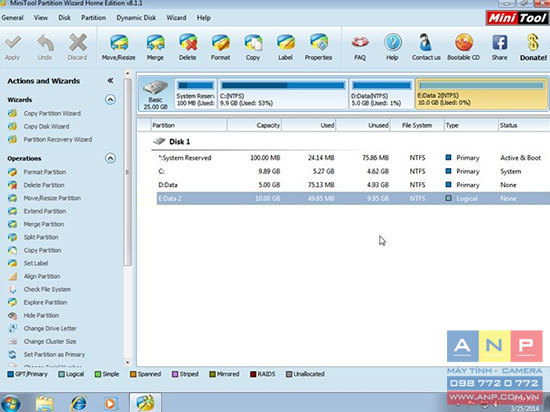Screen dimensions: 550x412
Task: Click the Delete toolbar icon
Action: click(188, 43)
